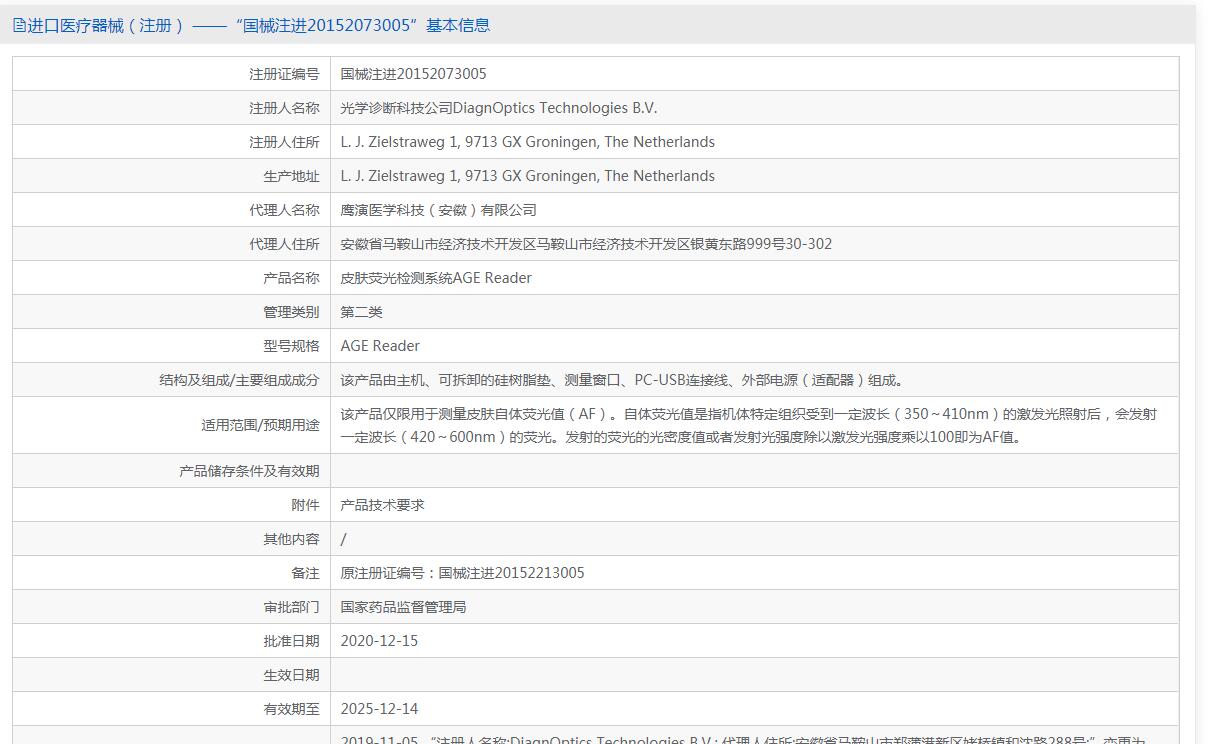Click the approval date 2020-12-15
1218x744 pixels.
379,641
